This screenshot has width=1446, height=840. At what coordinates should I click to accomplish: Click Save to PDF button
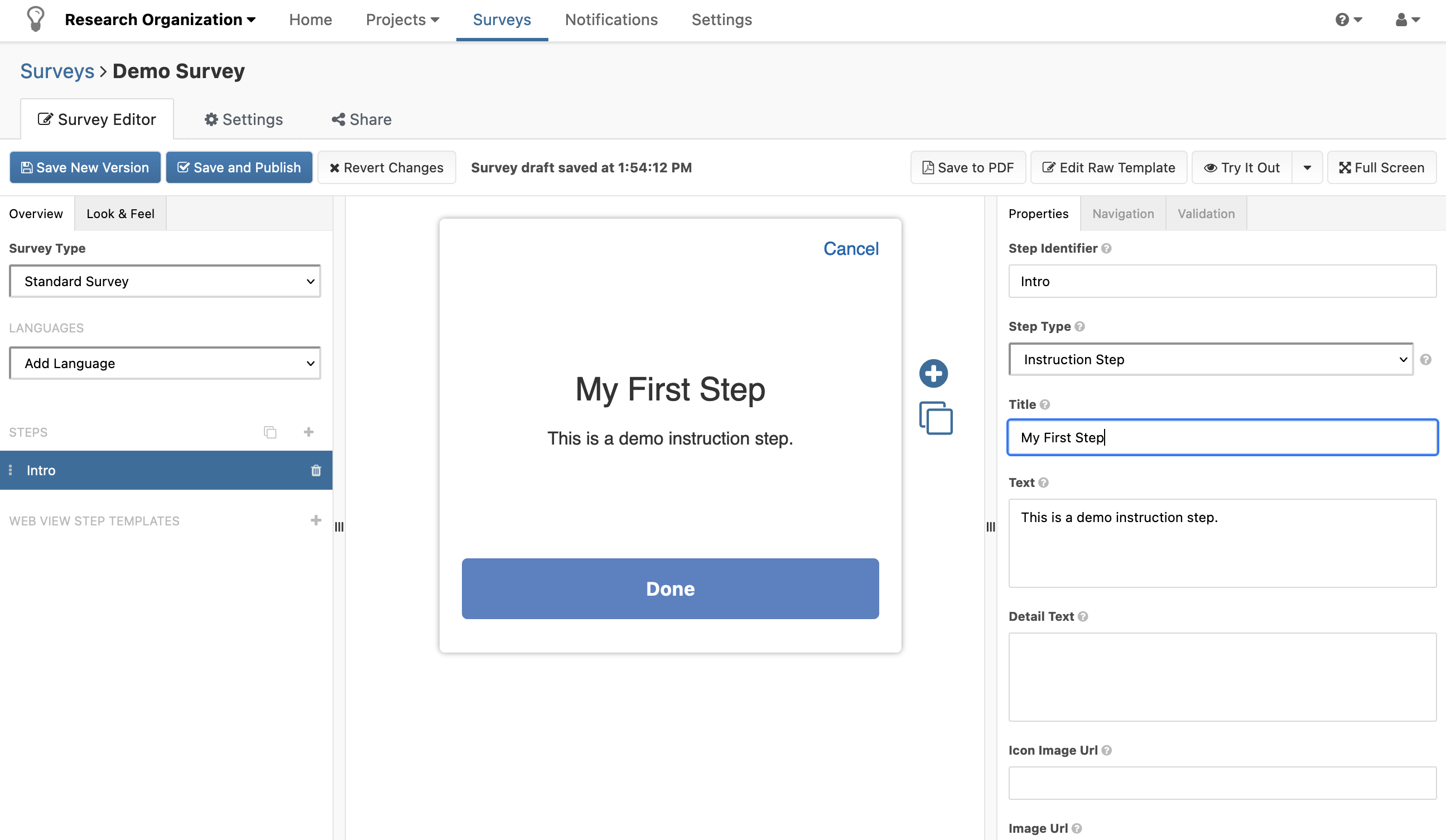coord(967,167)
